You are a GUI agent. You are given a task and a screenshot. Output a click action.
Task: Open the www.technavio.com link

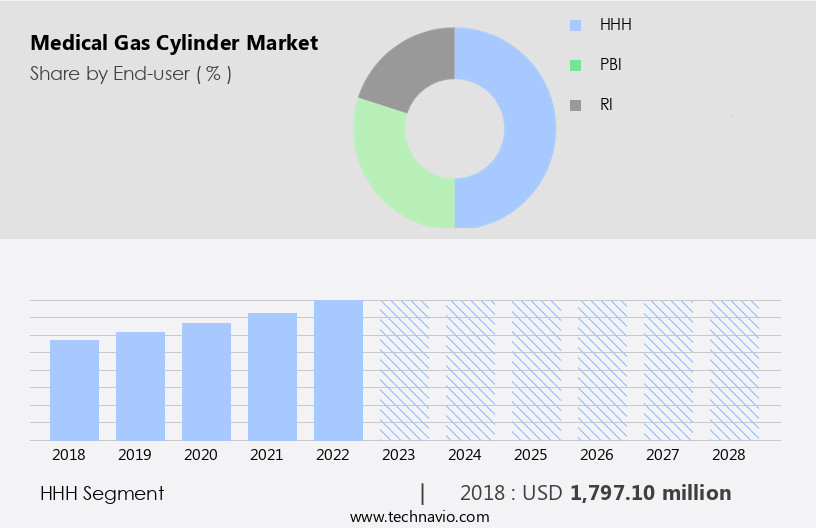(419, 516)
